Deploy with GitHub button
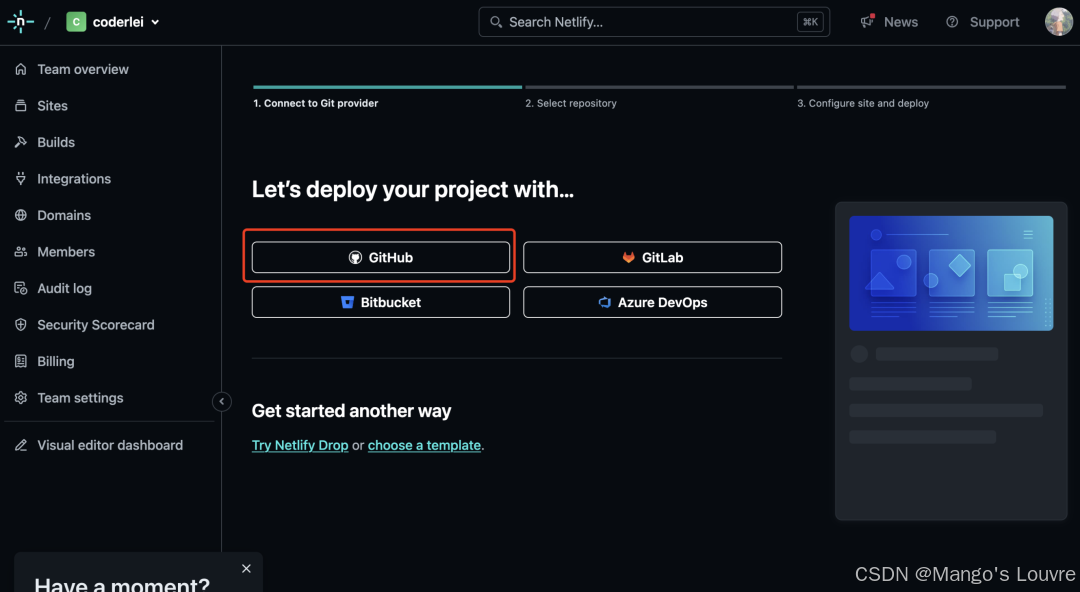The height and width of the screenshot is (592, 1080). click(x=380, y=257)
